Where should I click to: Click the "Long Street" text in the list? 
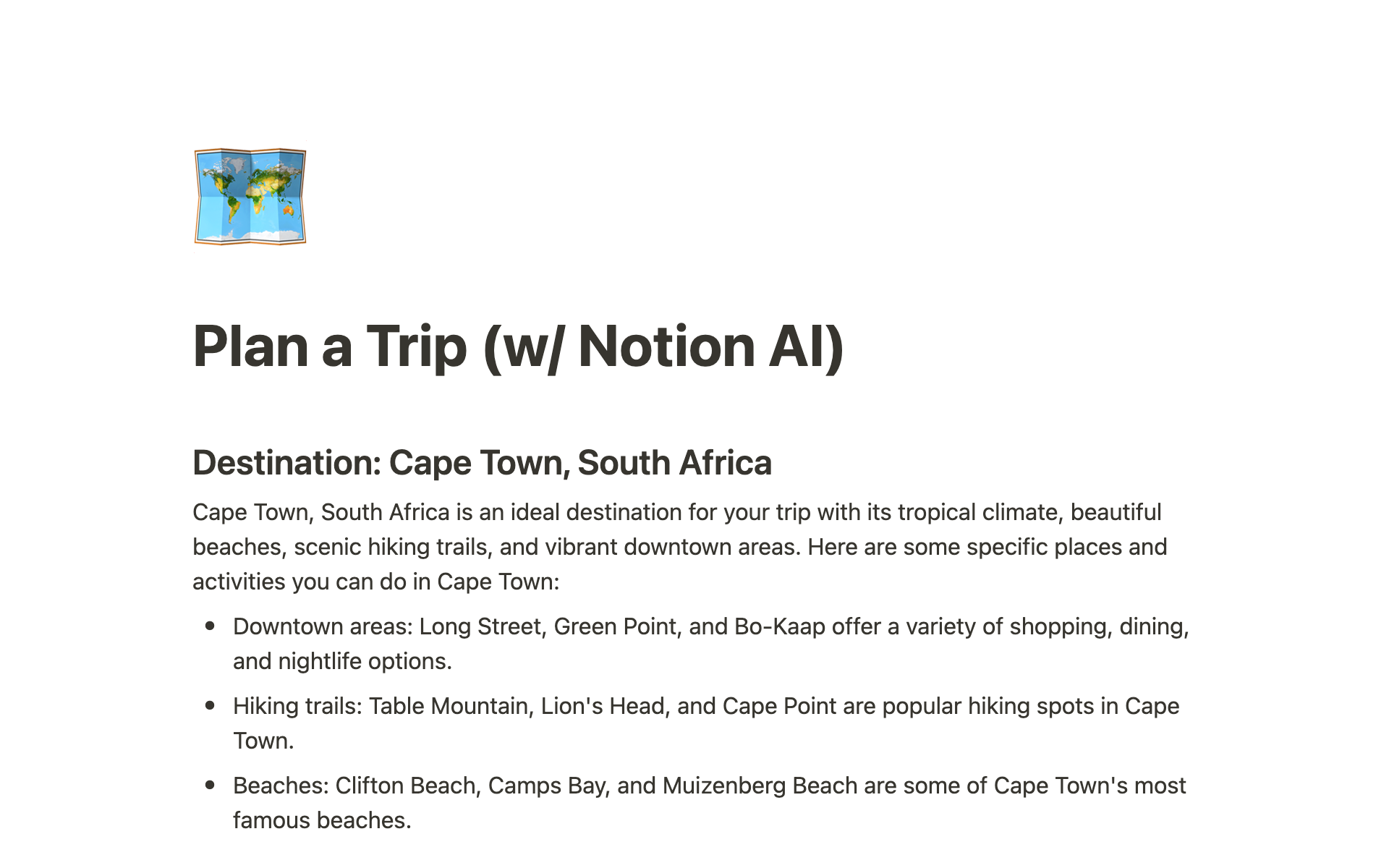(480, 626)
